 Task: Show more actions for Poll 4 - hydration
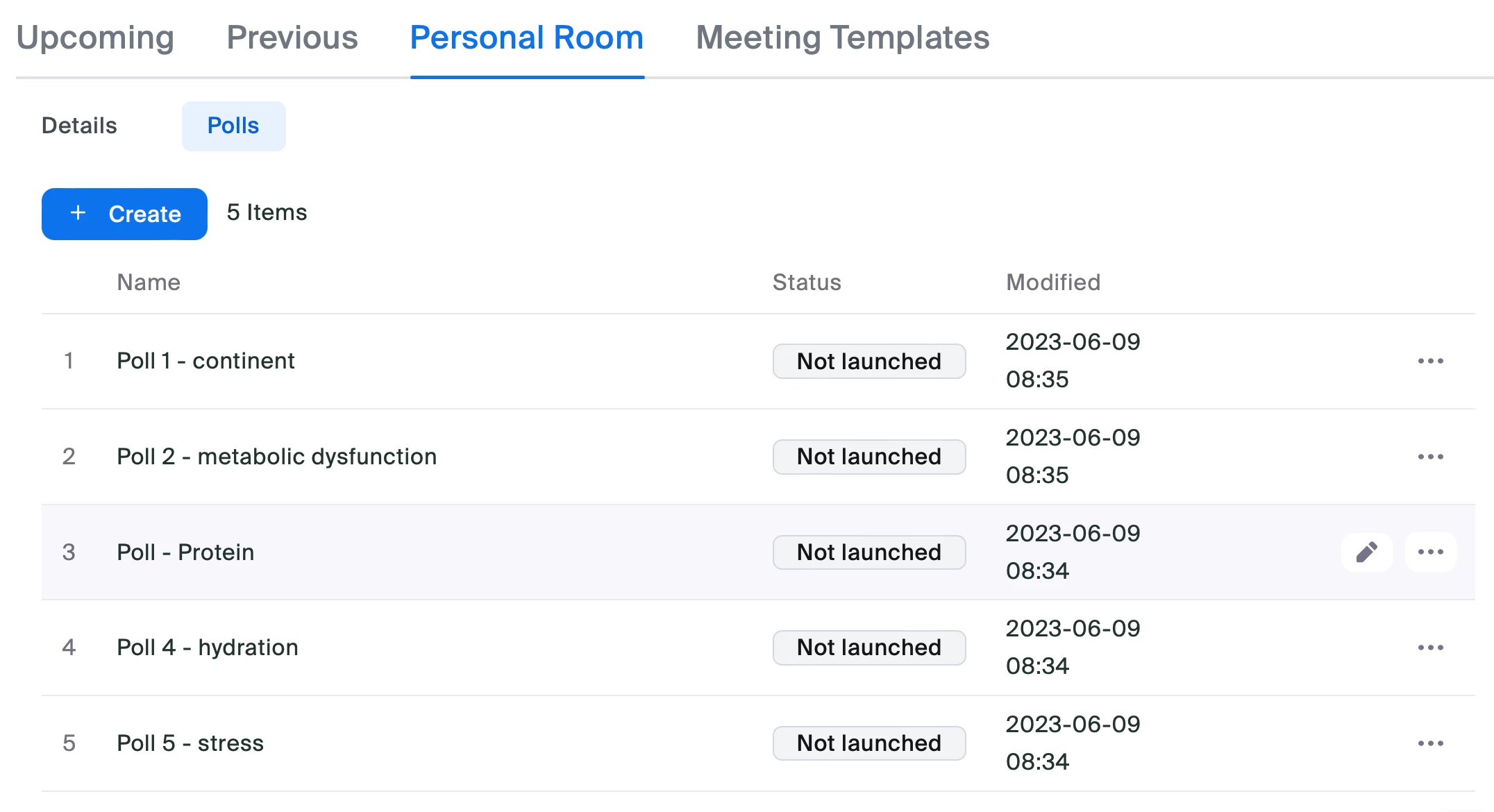pyautogui.click(x=1430, y=648)
